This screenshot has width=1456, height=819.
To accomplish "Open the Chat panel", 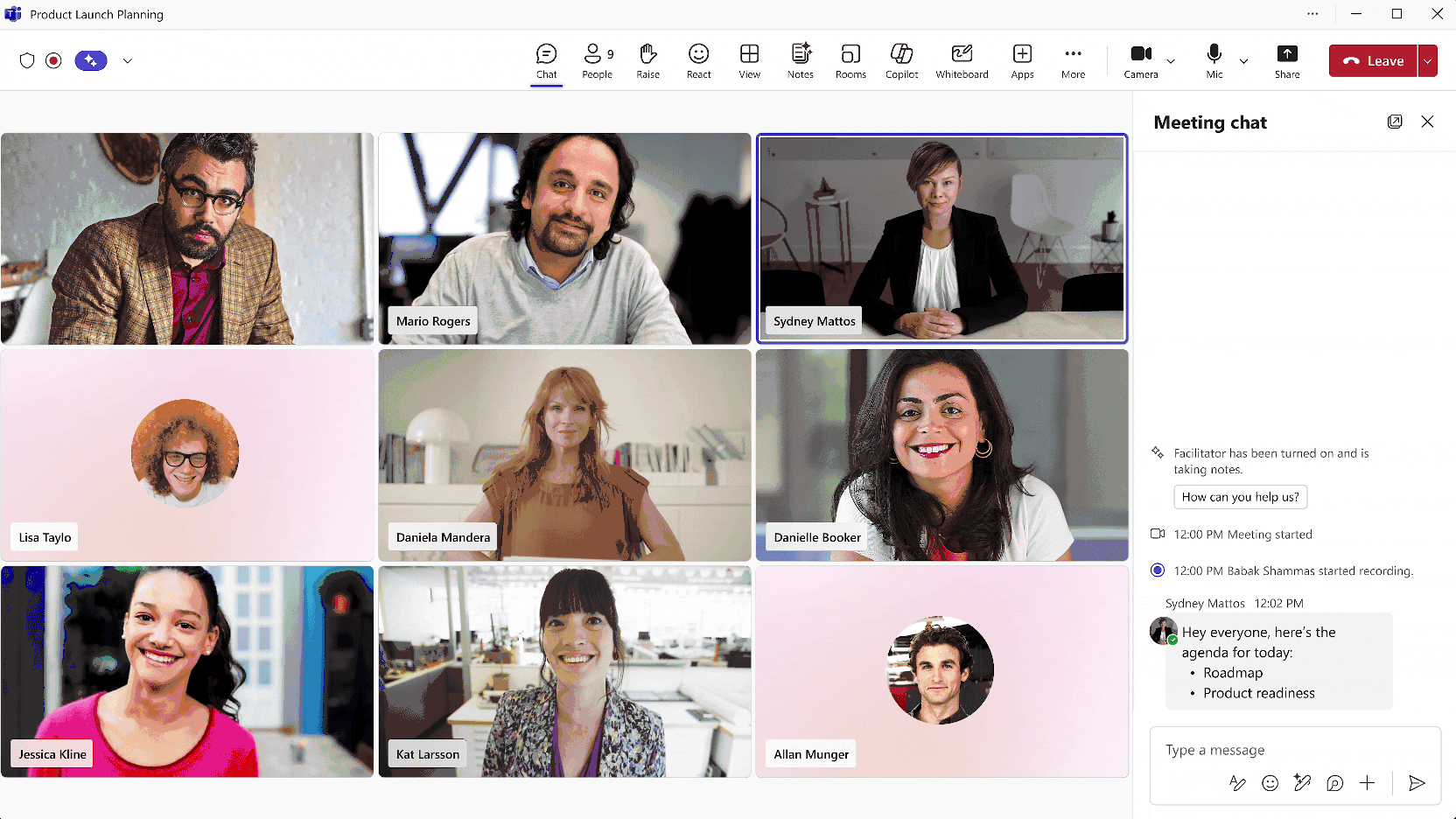I will point(546,60).
